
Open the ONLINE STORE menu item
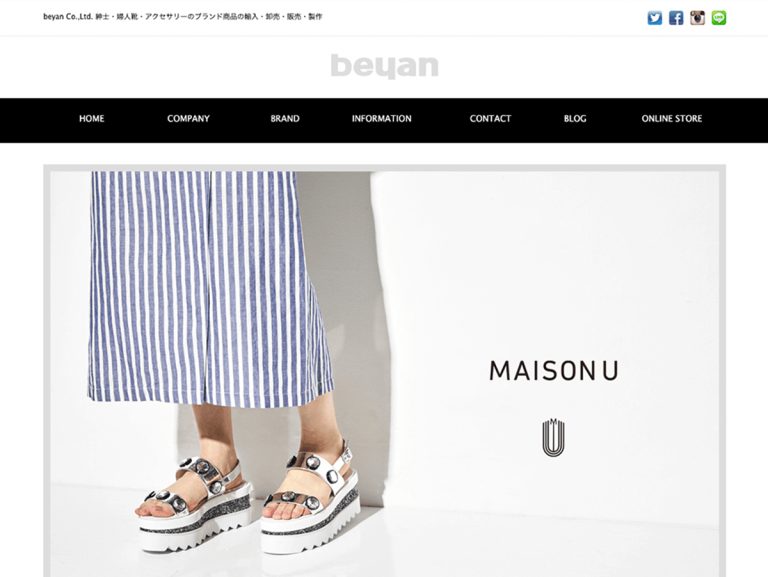(x=672, y=119)
